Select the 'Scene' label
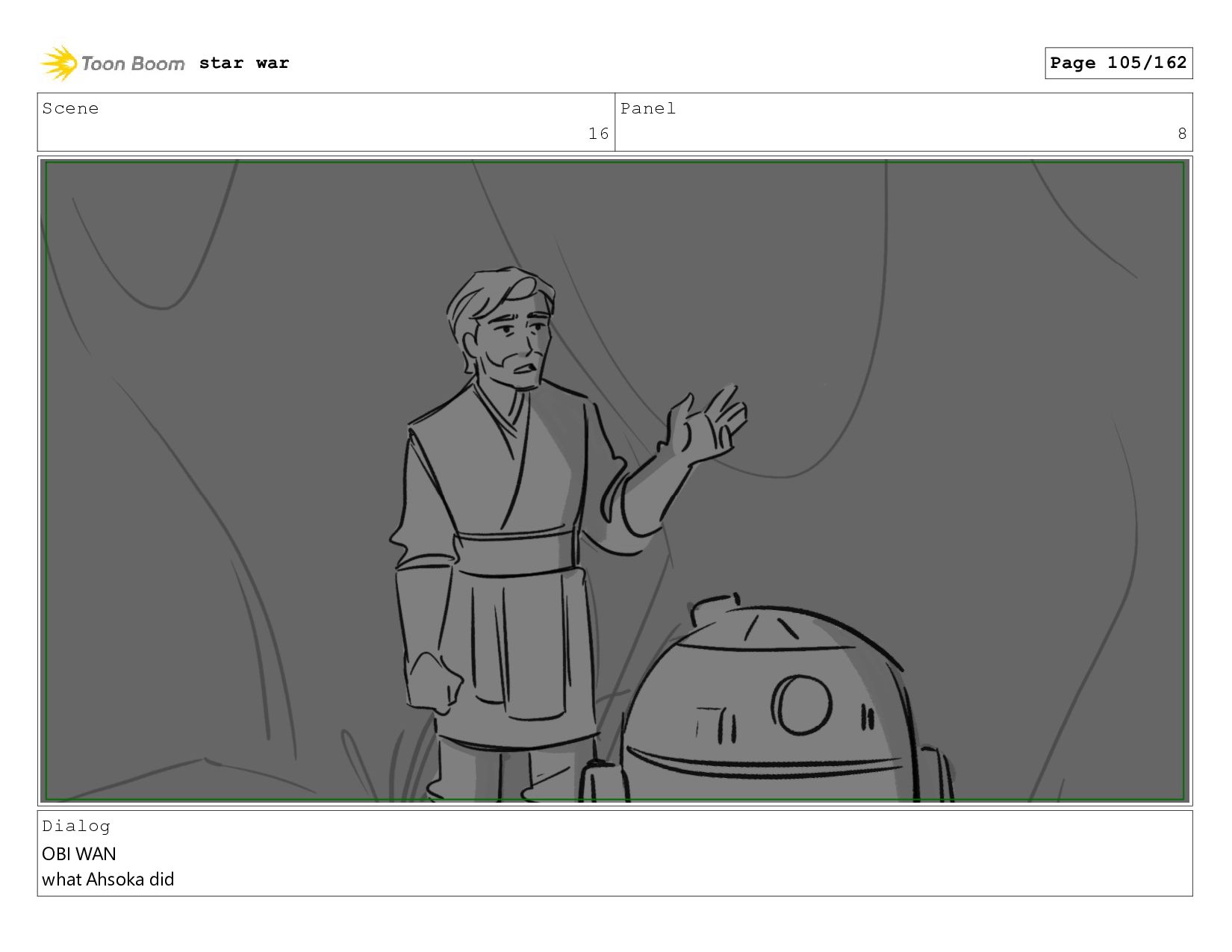This screenshot has height=952, width=1232. pyautogui.click(x=70, y=108)
